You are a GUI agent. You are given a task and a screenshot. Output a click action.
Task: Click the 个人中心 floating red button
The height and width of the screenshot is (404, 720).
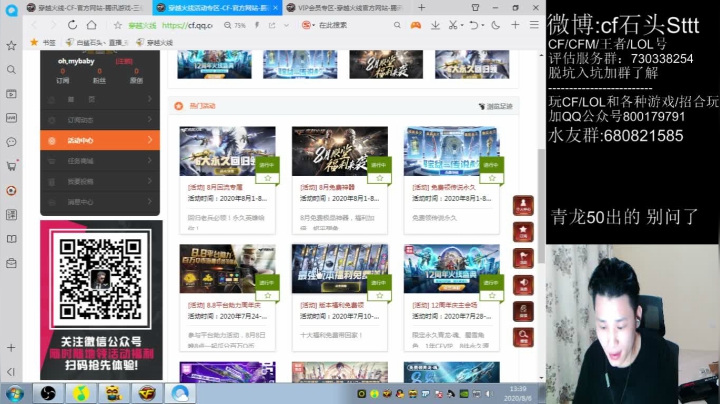[x=523, y=205]
